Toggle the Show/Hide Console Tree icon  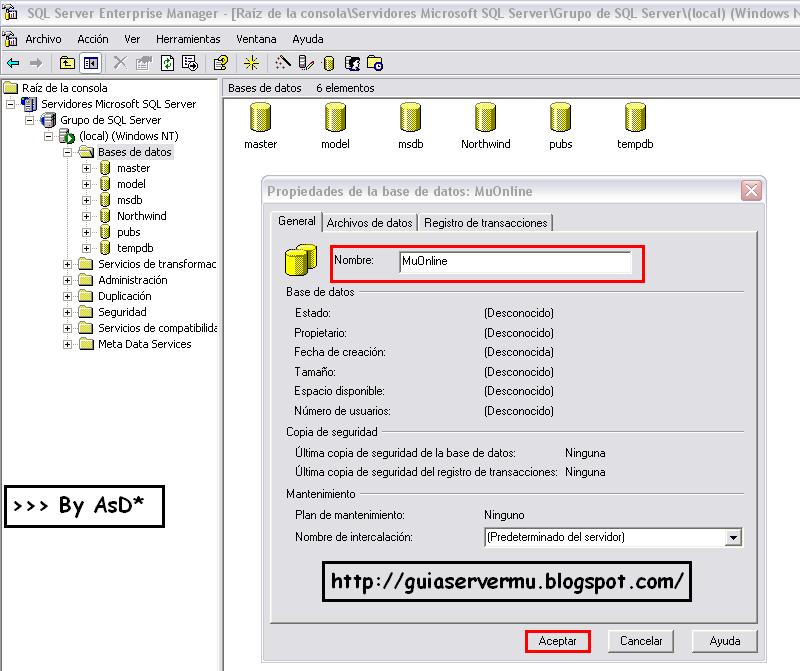point(91,63)
